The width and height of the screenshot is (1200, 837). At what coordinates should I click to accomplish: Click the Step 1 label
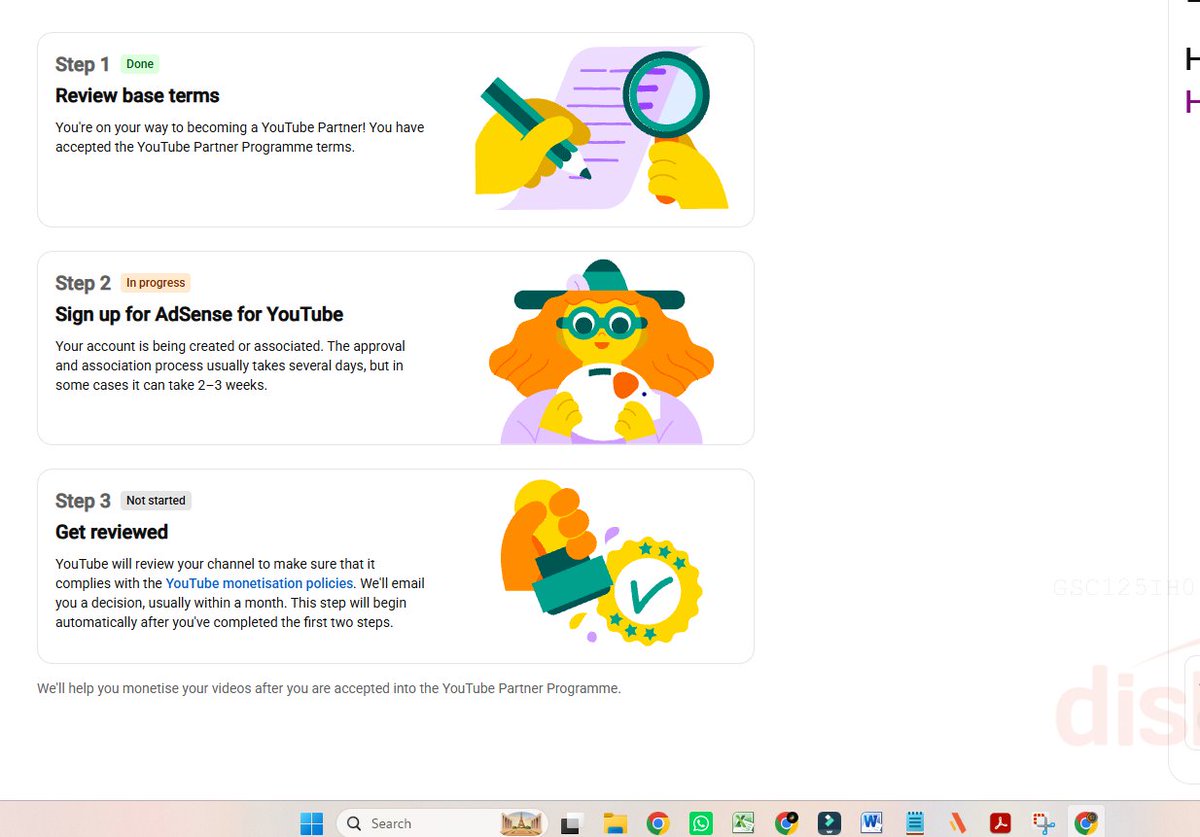point(82,65)
